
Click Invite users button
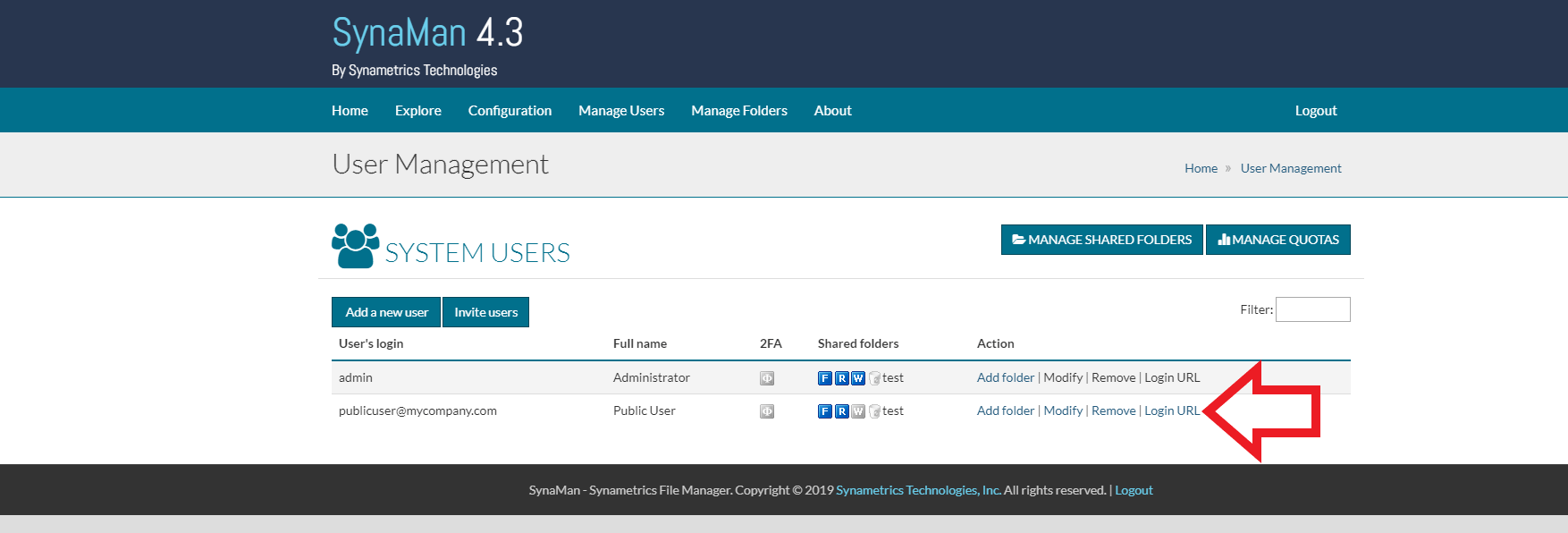point(485,312)
